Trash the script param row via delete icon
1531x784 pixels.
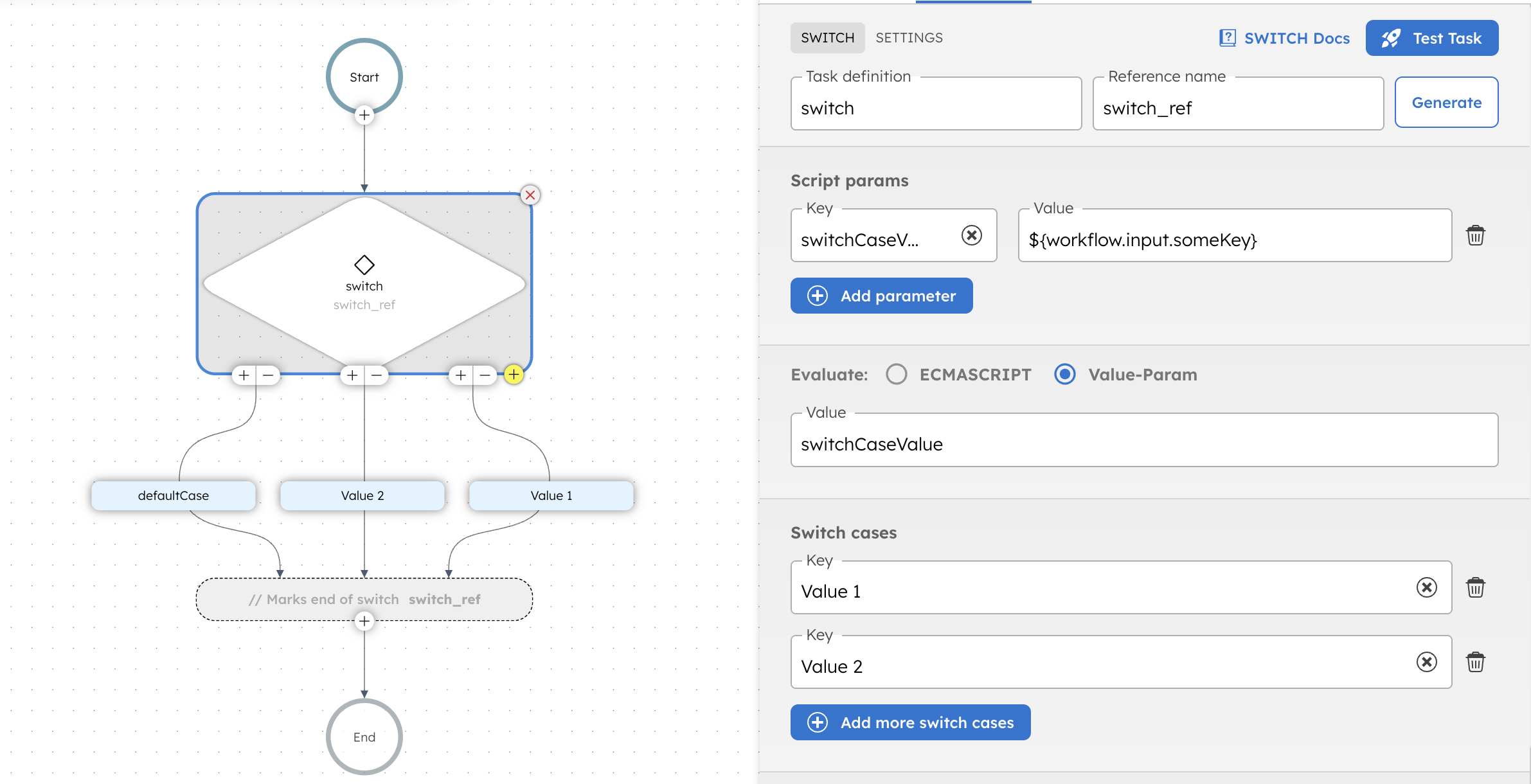pyautogui.click(x=1476, y=235)
